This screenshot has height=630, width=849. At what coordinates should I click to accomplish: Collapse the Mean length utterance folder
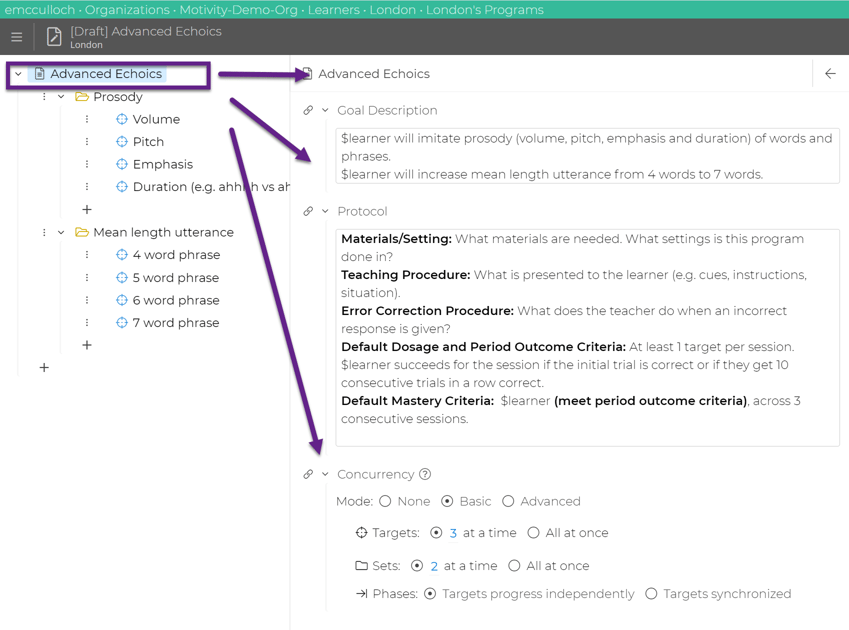(60, 232)
